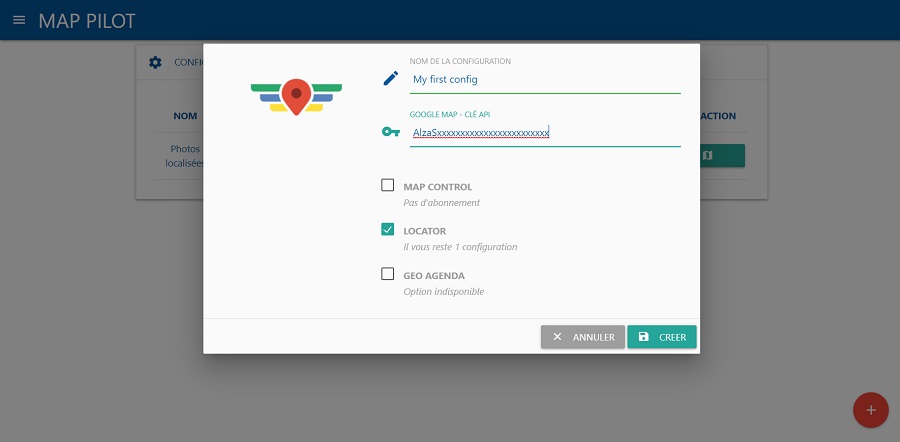Open the hamburger navigation menu
Image resolution: width=900 pixels, height=442 pixels.
click(x=19, y=20)
